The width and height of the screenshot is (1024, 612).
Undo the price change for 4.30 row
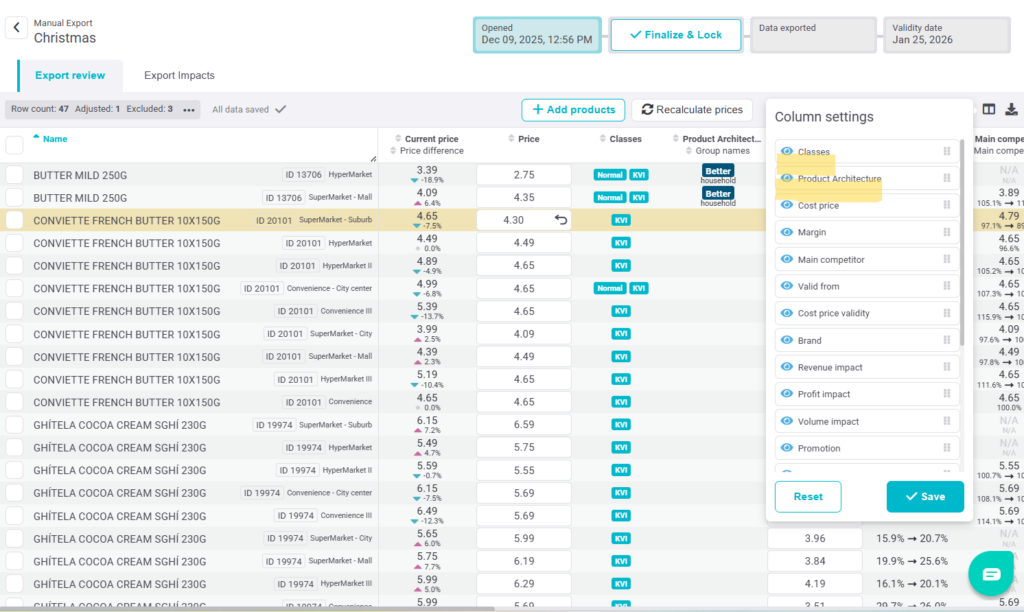tap(562, 220)
